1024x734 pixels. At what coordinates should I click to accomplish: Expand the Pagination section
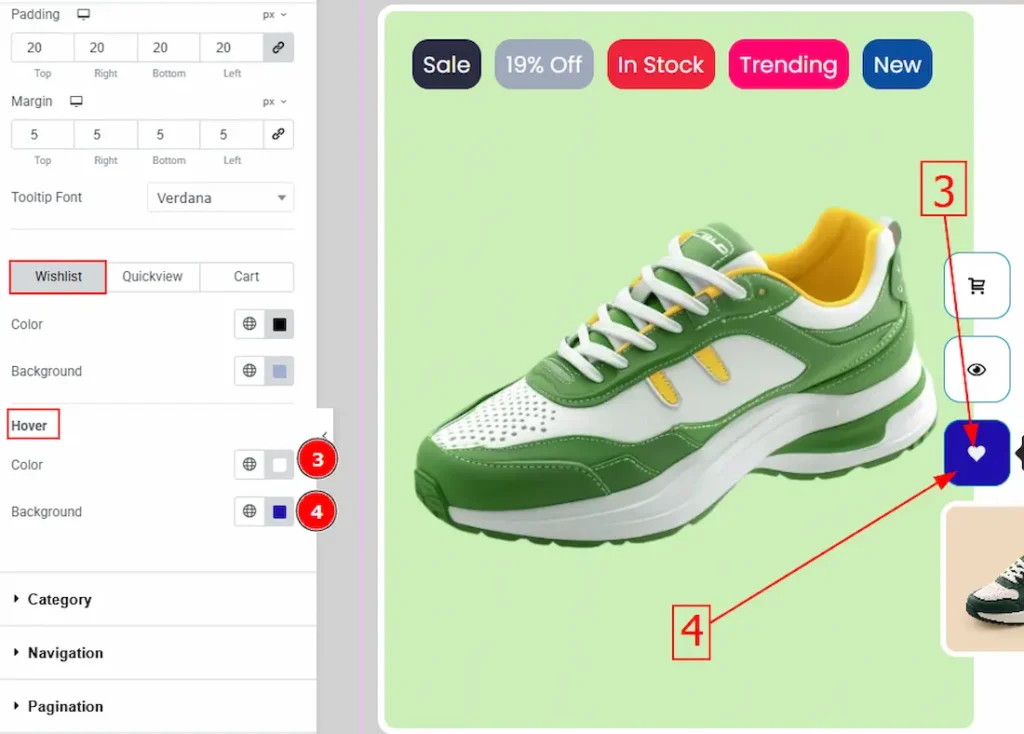pyautogui.click(x=65, y=706)
